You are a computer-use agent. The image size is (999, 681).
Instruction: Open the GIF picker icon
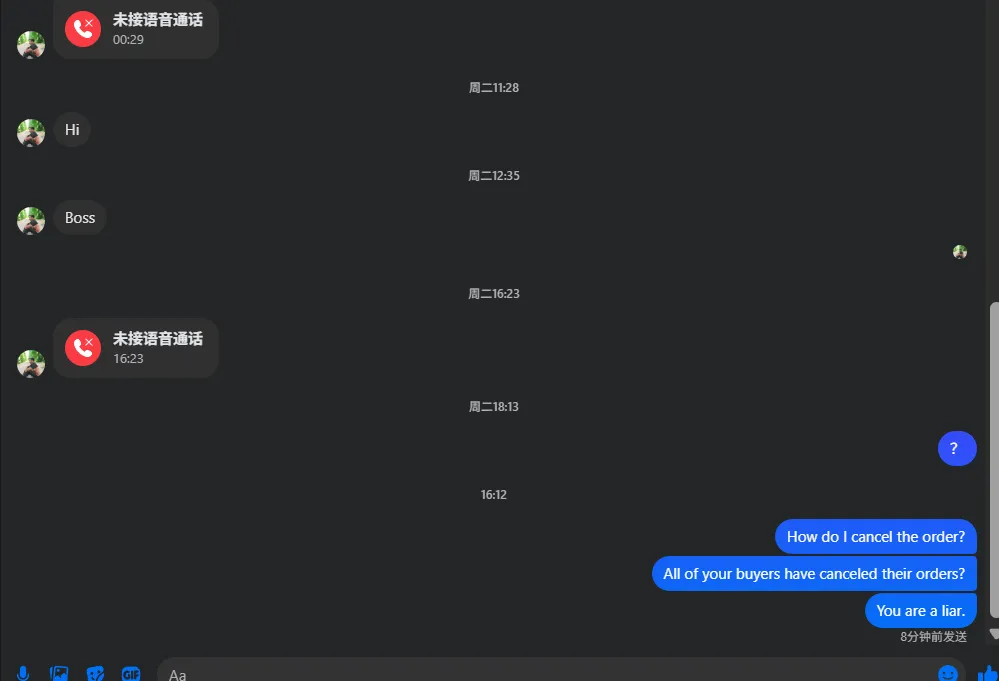[x=131, y=673]
